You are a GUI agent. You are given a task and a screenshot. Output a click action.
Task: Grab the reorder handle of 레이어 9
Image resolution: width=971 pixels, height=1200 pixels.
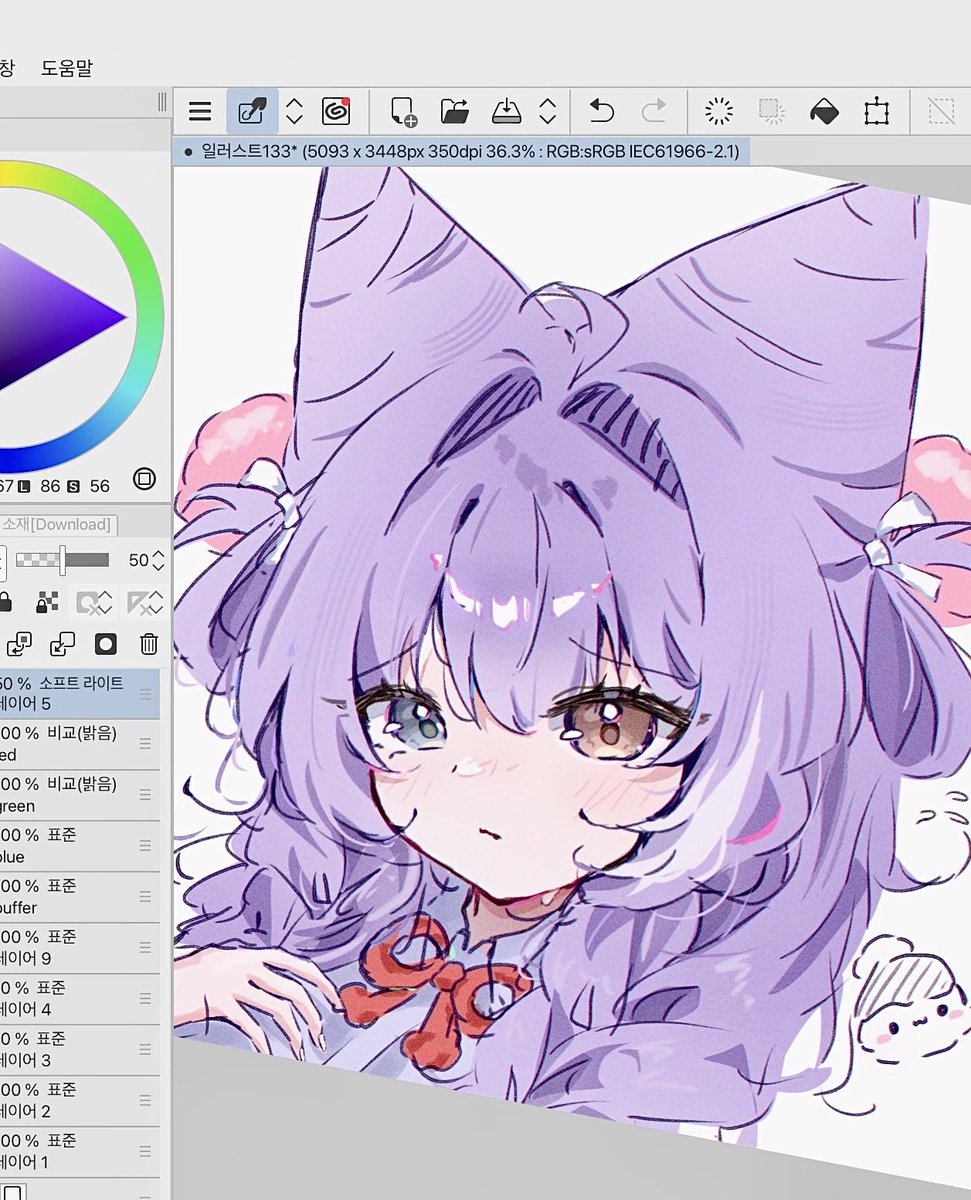(x=146, y=948)
